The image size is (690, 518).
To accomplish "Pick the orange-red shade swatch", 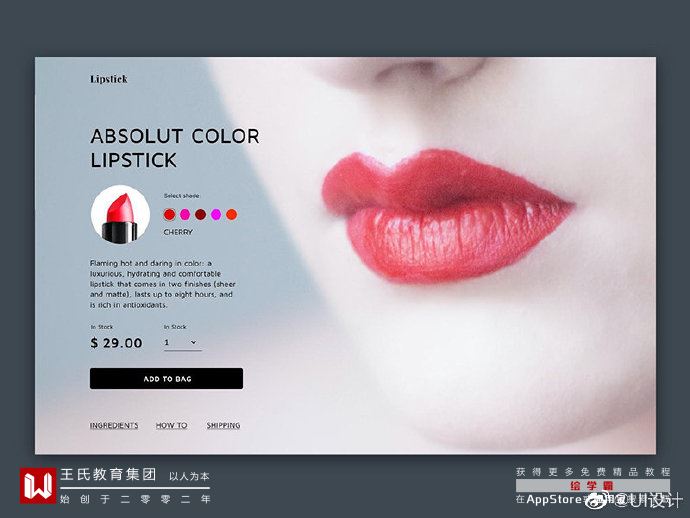I will pos(231,214).
